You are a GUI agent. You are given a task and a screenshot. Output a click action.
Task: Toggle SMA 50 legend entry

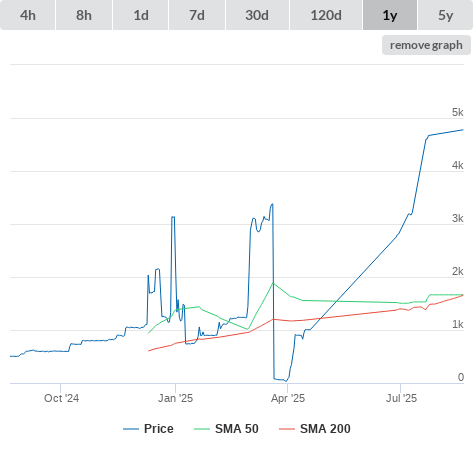tap(226, 429)
